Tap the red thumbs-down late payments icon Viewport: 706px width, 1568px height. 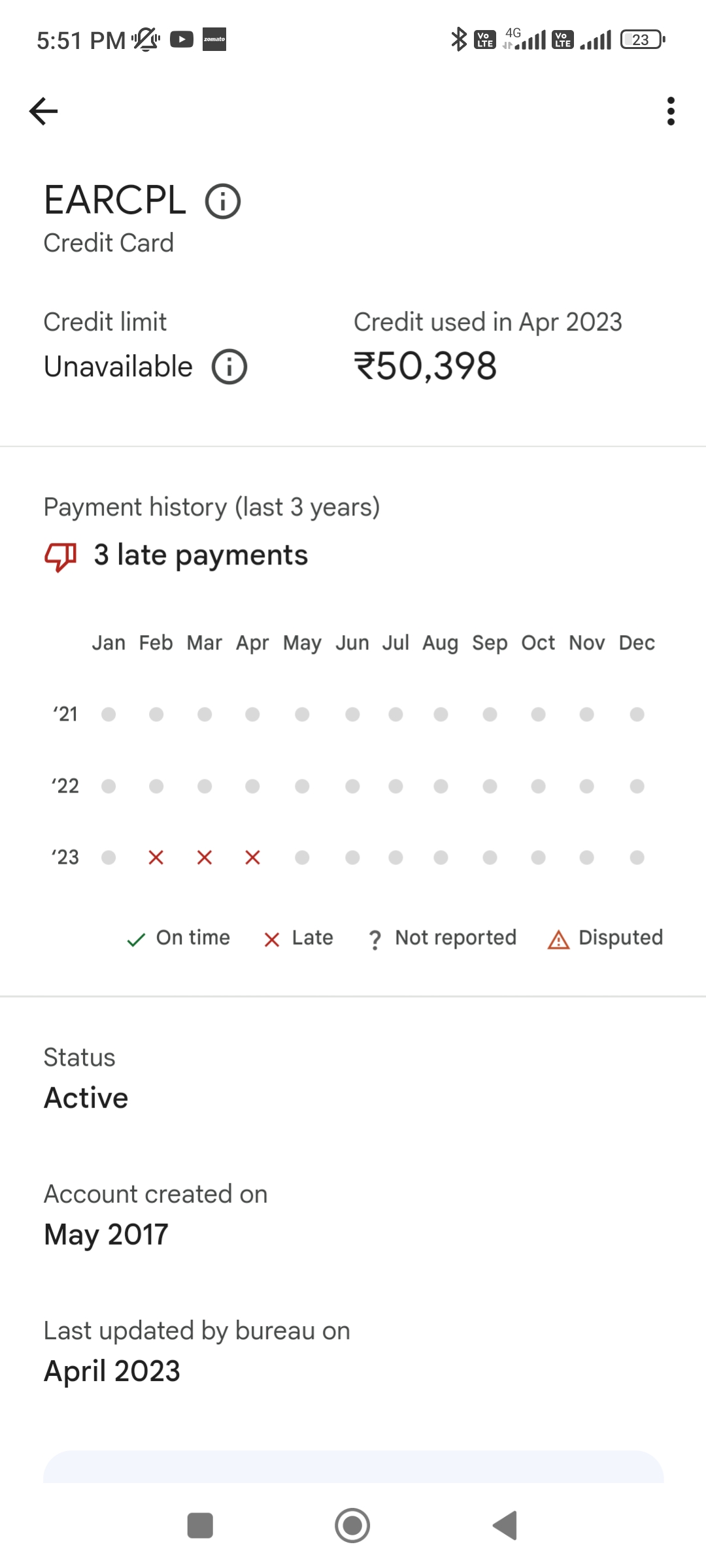point(61,557)
